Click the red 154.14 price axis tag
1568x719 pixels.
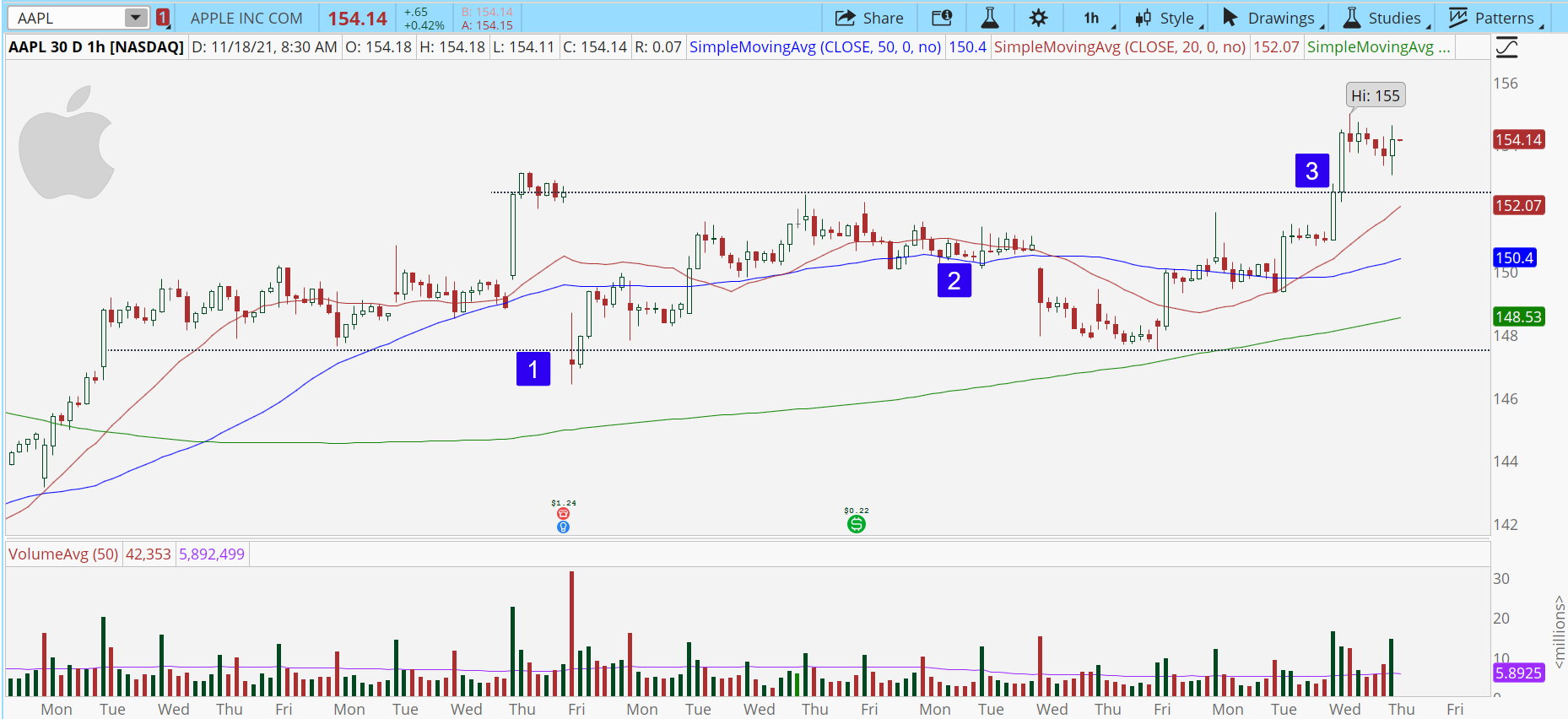coord(1519,140)
